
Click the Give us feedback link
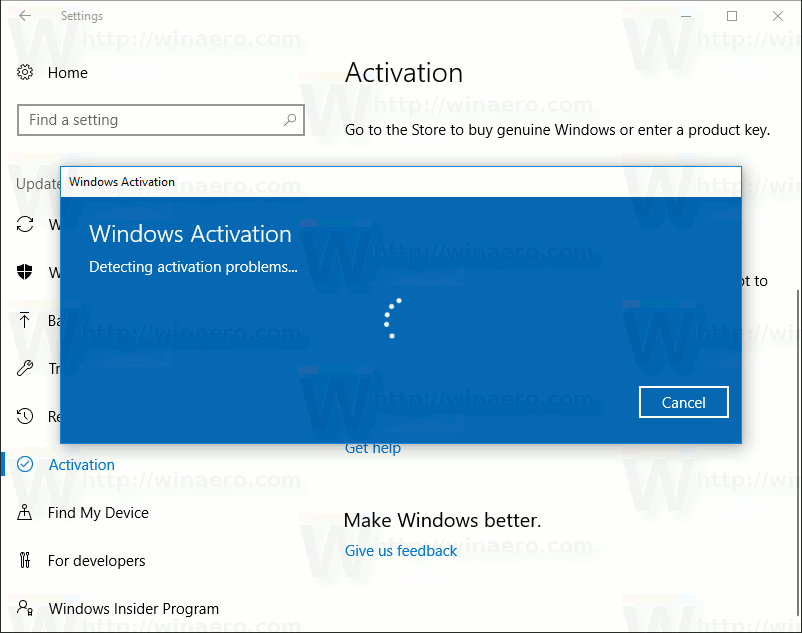(x=400, y=550)
